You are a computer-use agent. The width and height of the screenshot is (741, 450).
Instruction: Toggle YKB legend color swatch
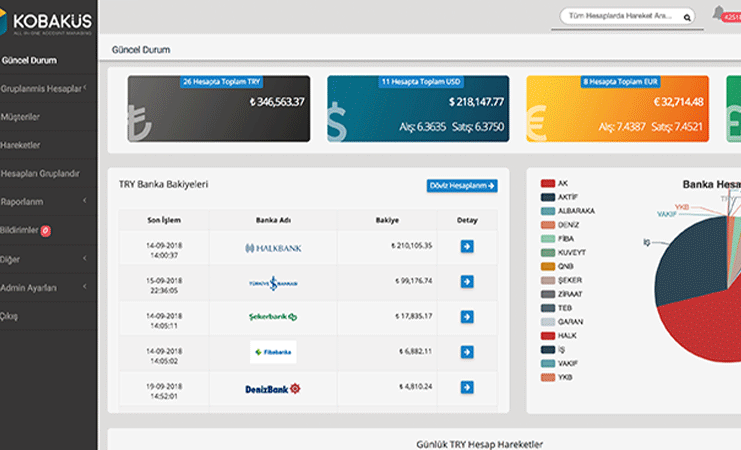click(548, 377)
